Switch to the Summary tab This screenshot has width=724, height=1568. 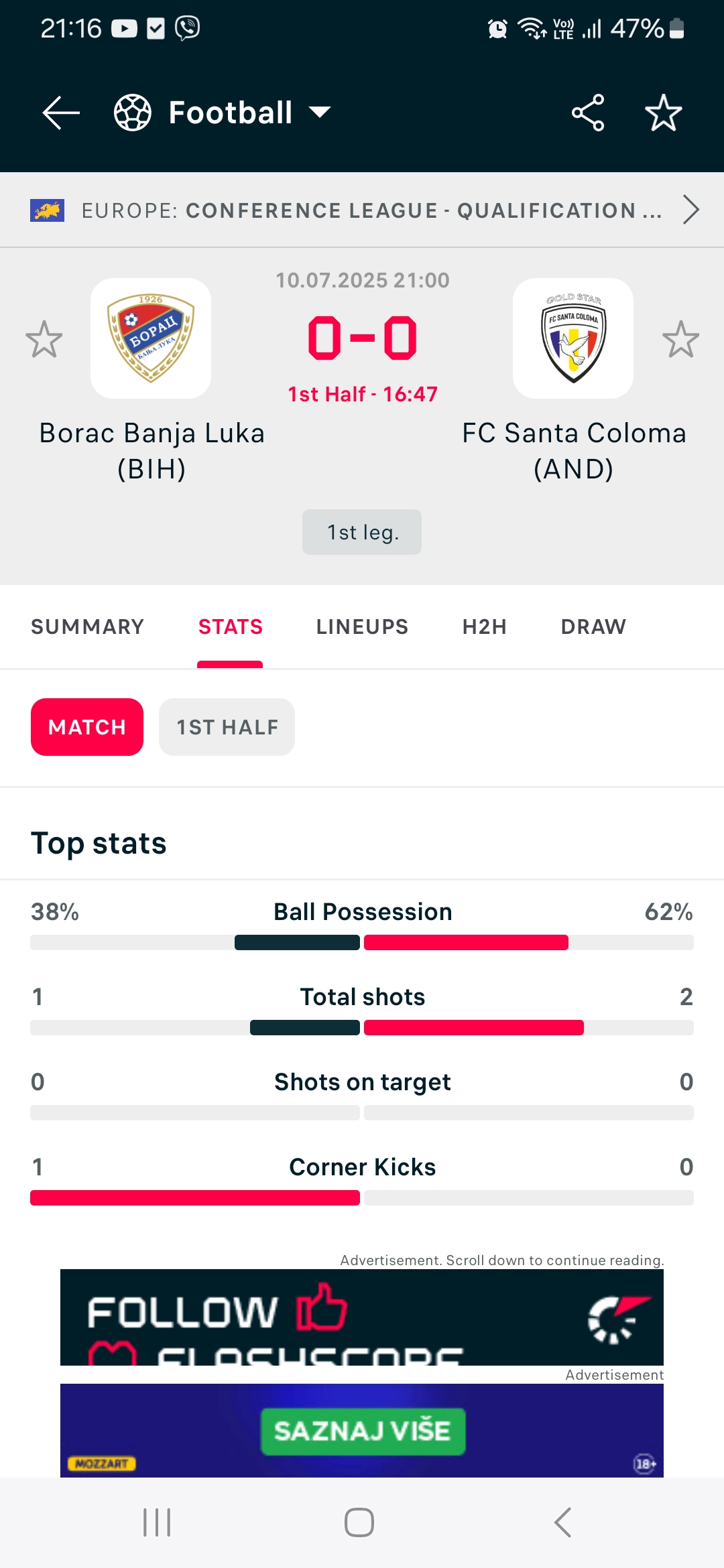[88, 627]
